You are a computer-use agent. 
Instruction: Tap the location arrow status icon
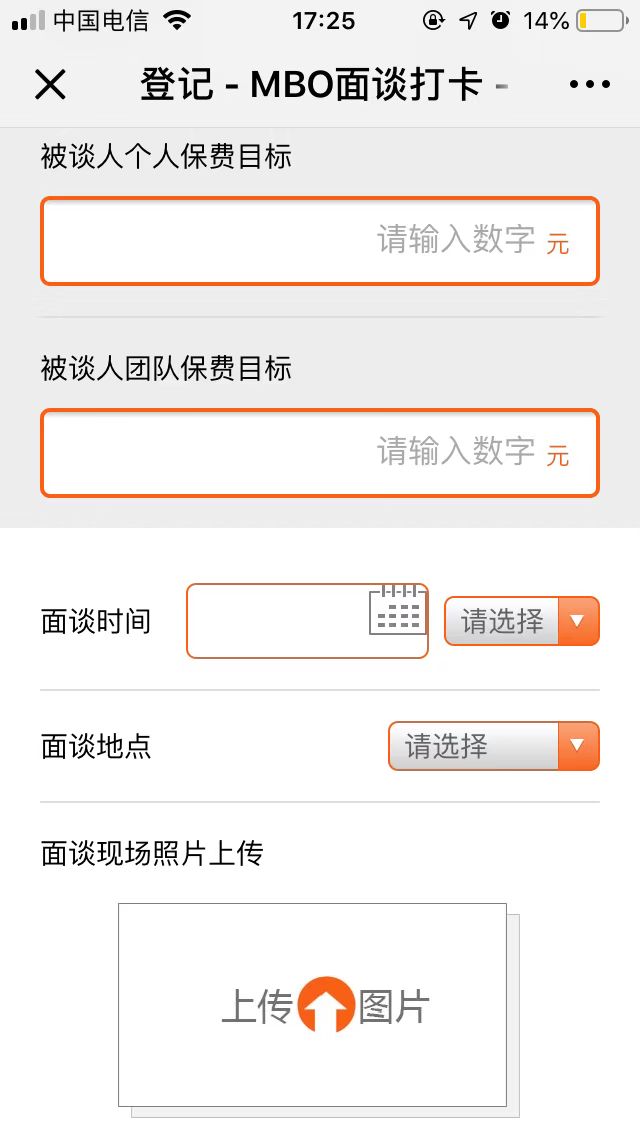click(468, 21)
